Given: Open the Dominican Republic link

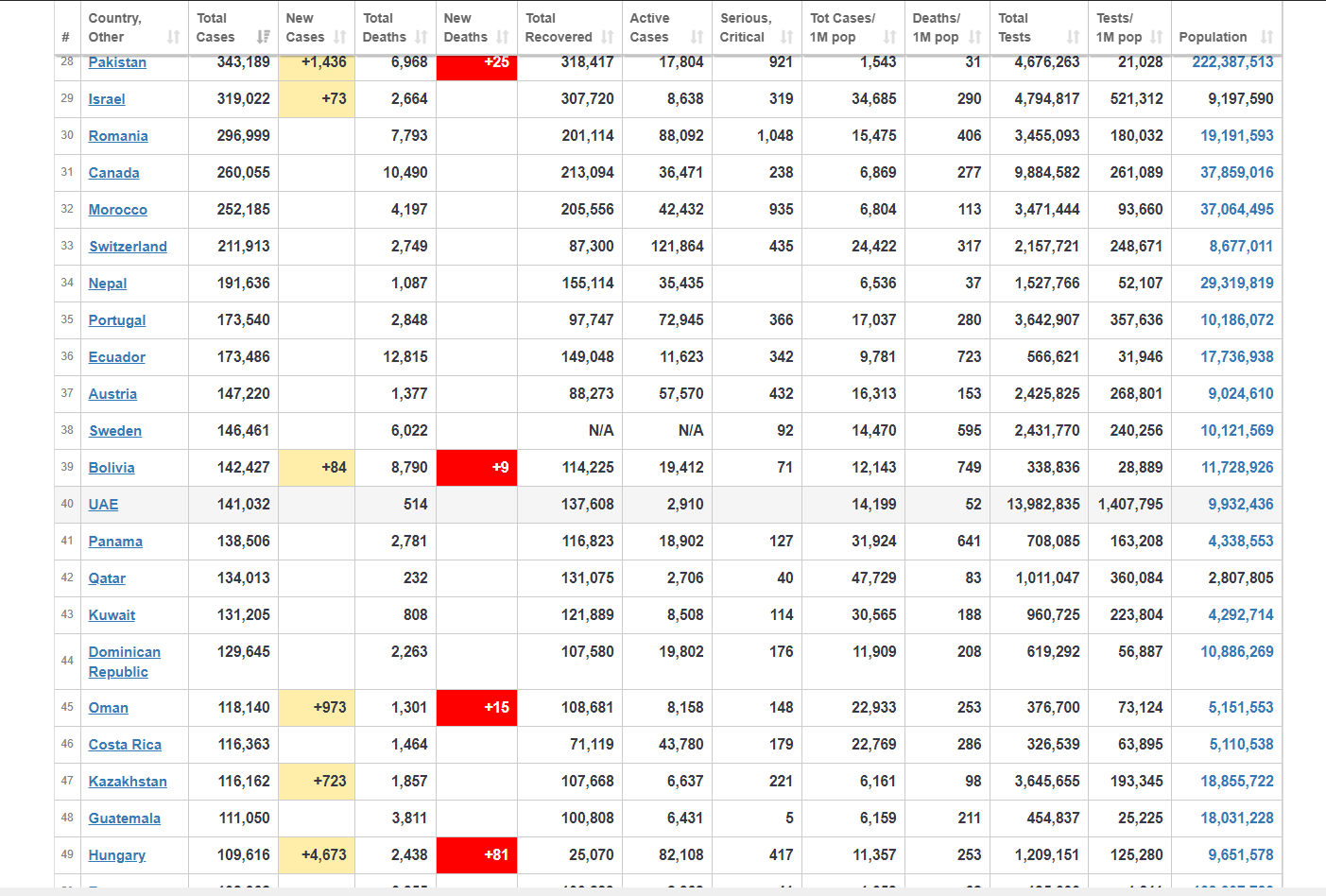Looking at the screenshot, I should (125, 662).
